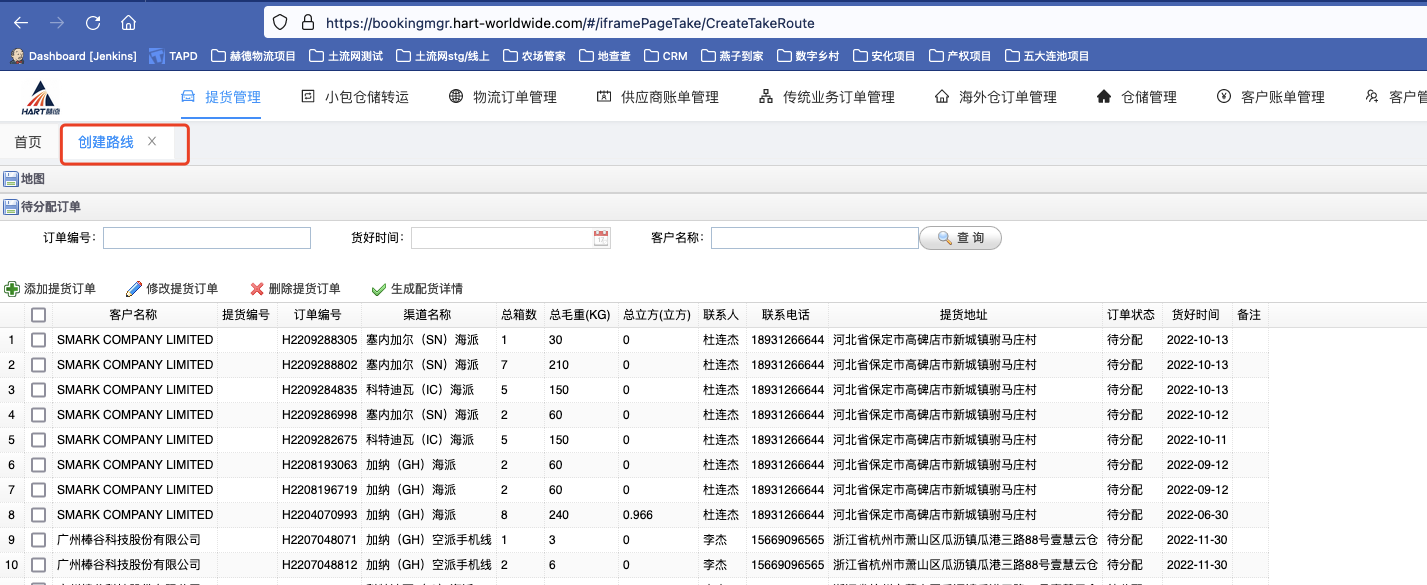Sort by the 货好时间 column header
The width and height of the screenshot is (1427, 585).
click(x=1195, y=315)
